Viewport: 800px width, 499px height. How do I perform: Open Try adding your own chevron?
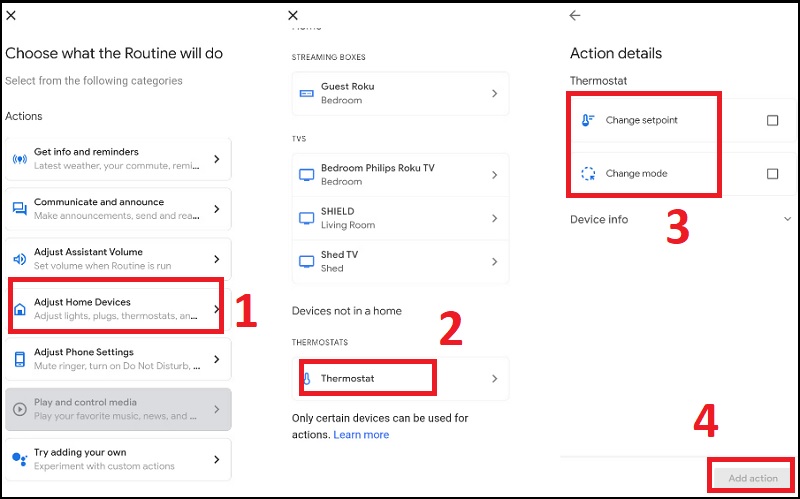(x=217, y=459)
